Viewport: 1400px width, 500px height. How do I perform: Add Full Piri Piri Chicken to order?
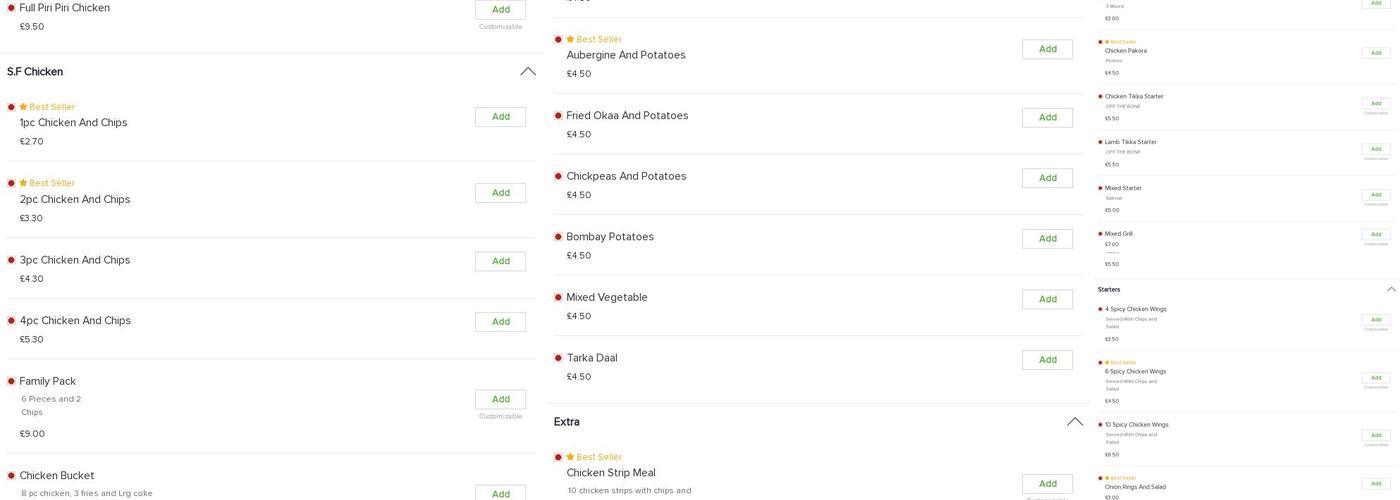(500, 10)
